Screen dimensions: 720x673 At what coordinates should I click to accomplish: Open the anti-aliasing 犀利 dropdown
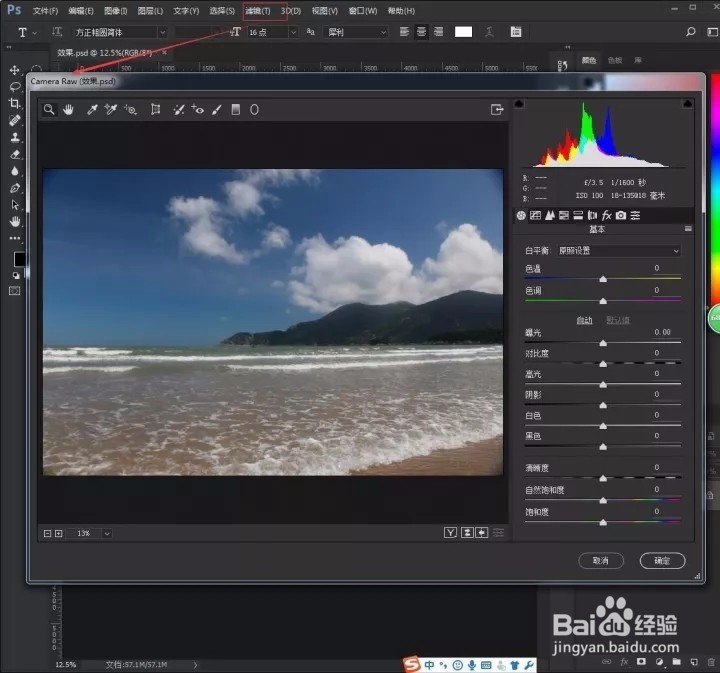pyautogui.click(x=356, y=32)
